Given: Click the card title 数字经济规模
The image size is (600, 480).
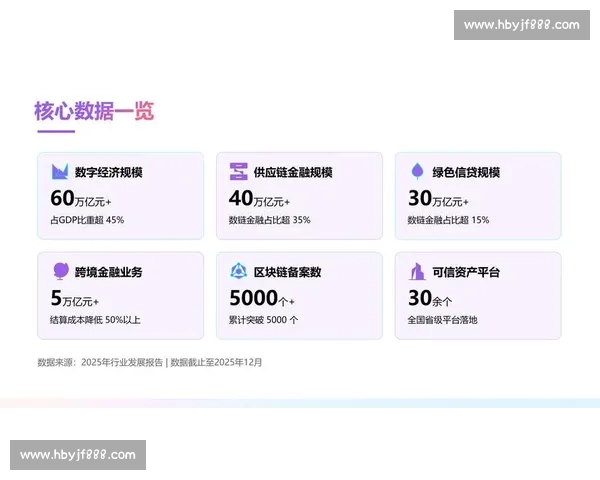Looking at the screenshot, I should pos(108,172).
